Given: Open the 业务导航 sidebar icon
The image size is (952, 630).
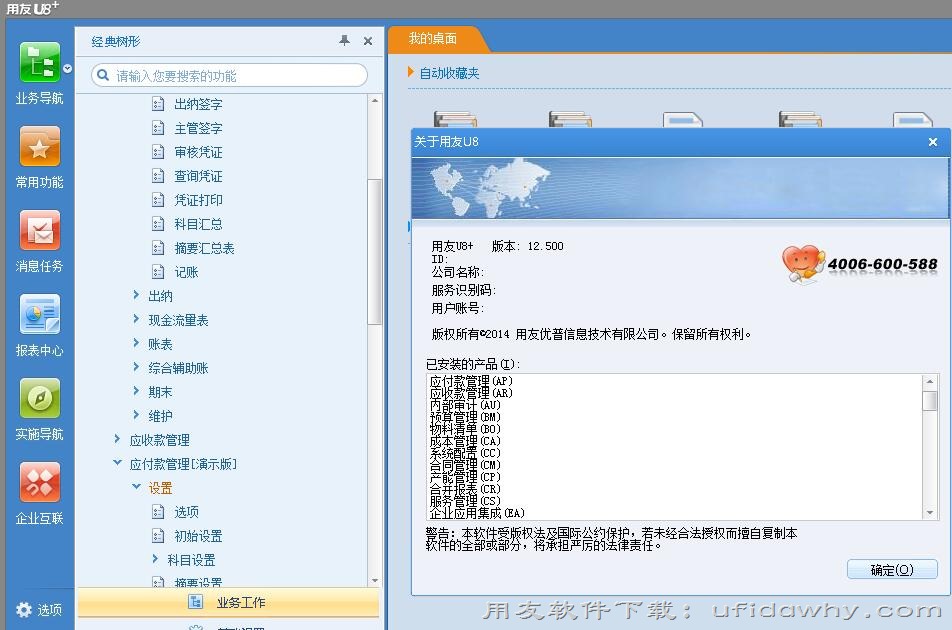Looking at the screenshot, I should coord(40,63).
